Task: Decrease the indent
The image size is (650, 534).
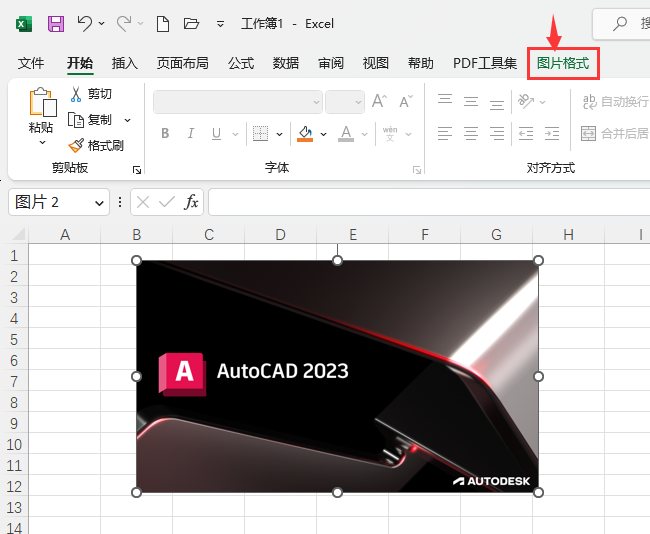Action: pos(526,134)
